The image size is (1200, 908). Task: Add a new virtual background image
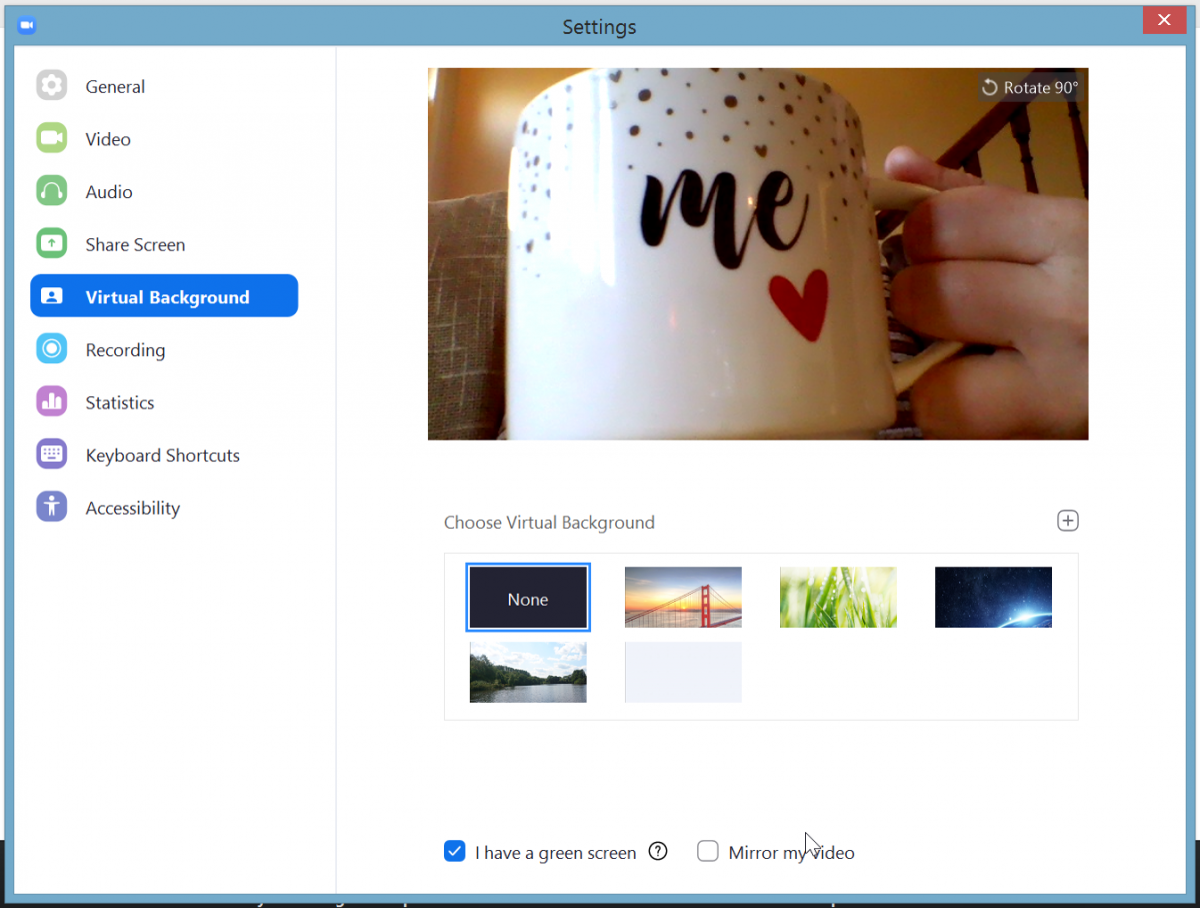[1068, 521]
